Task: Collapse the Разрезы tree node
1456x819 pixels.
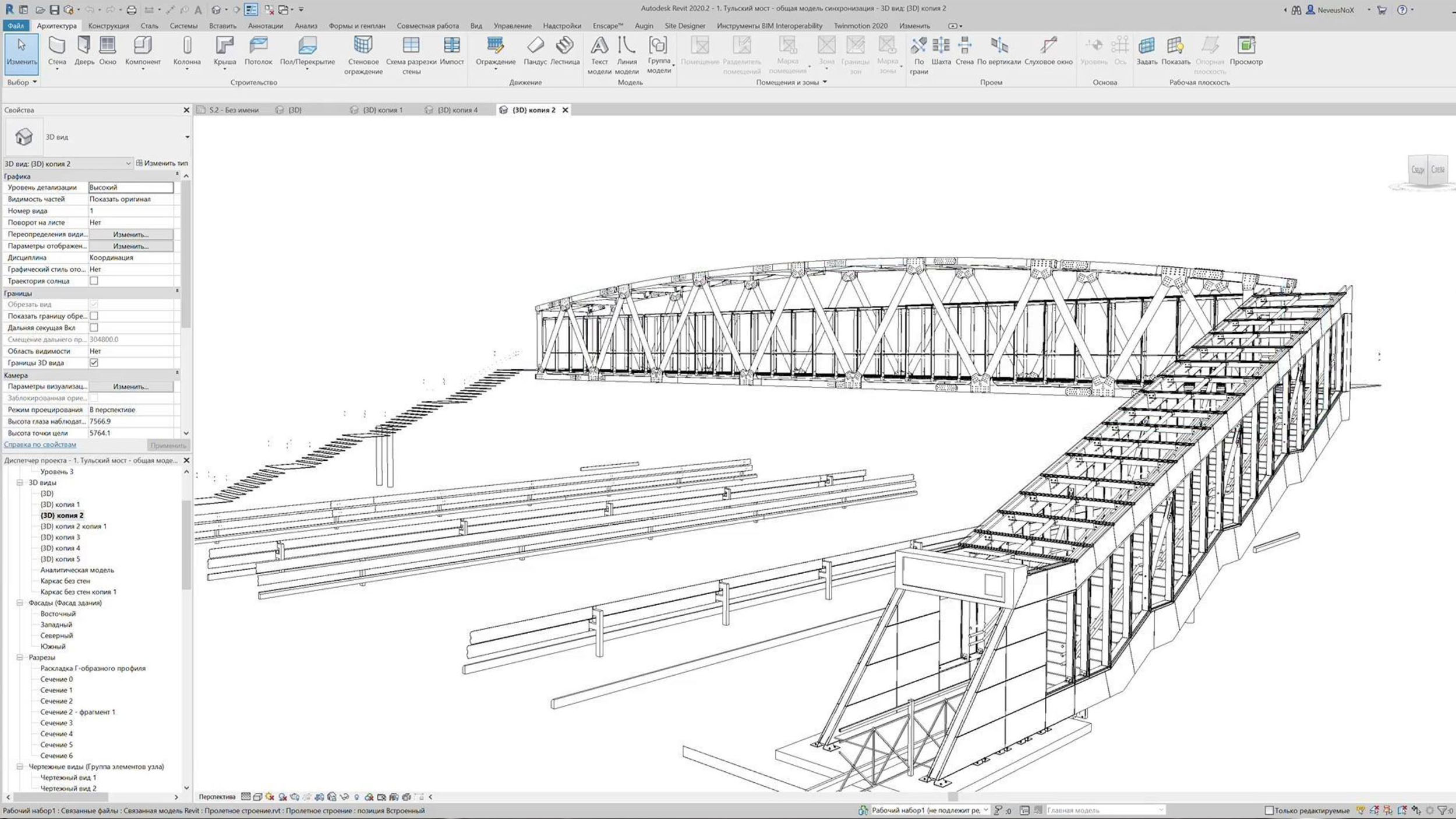Action: click(x=20, y=658)
